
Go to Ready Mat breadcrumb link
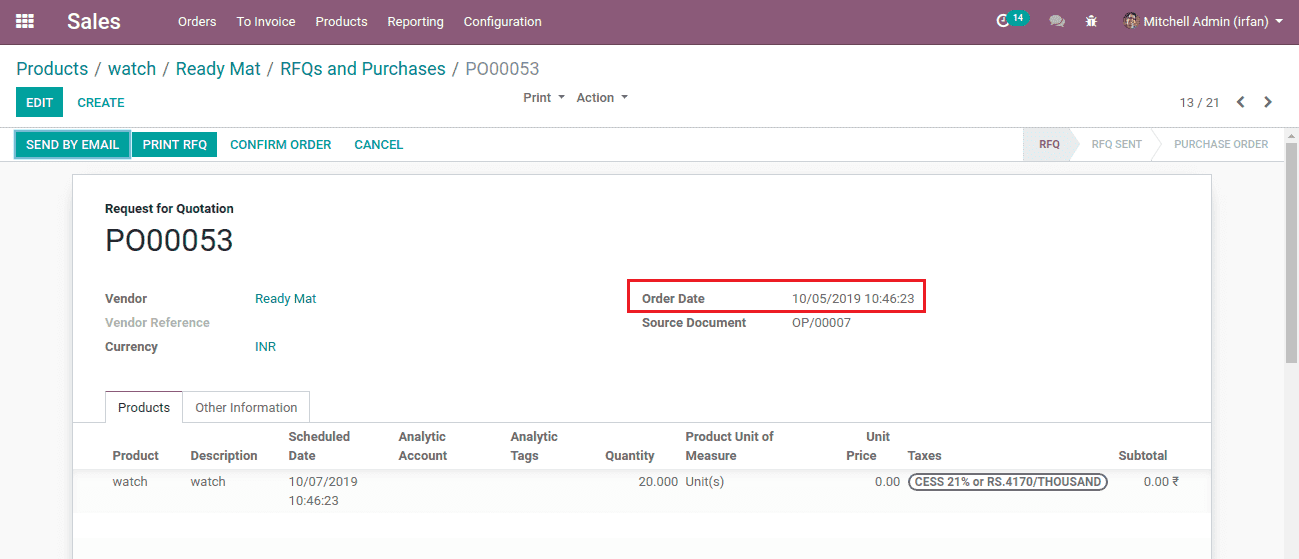point(218,69)
